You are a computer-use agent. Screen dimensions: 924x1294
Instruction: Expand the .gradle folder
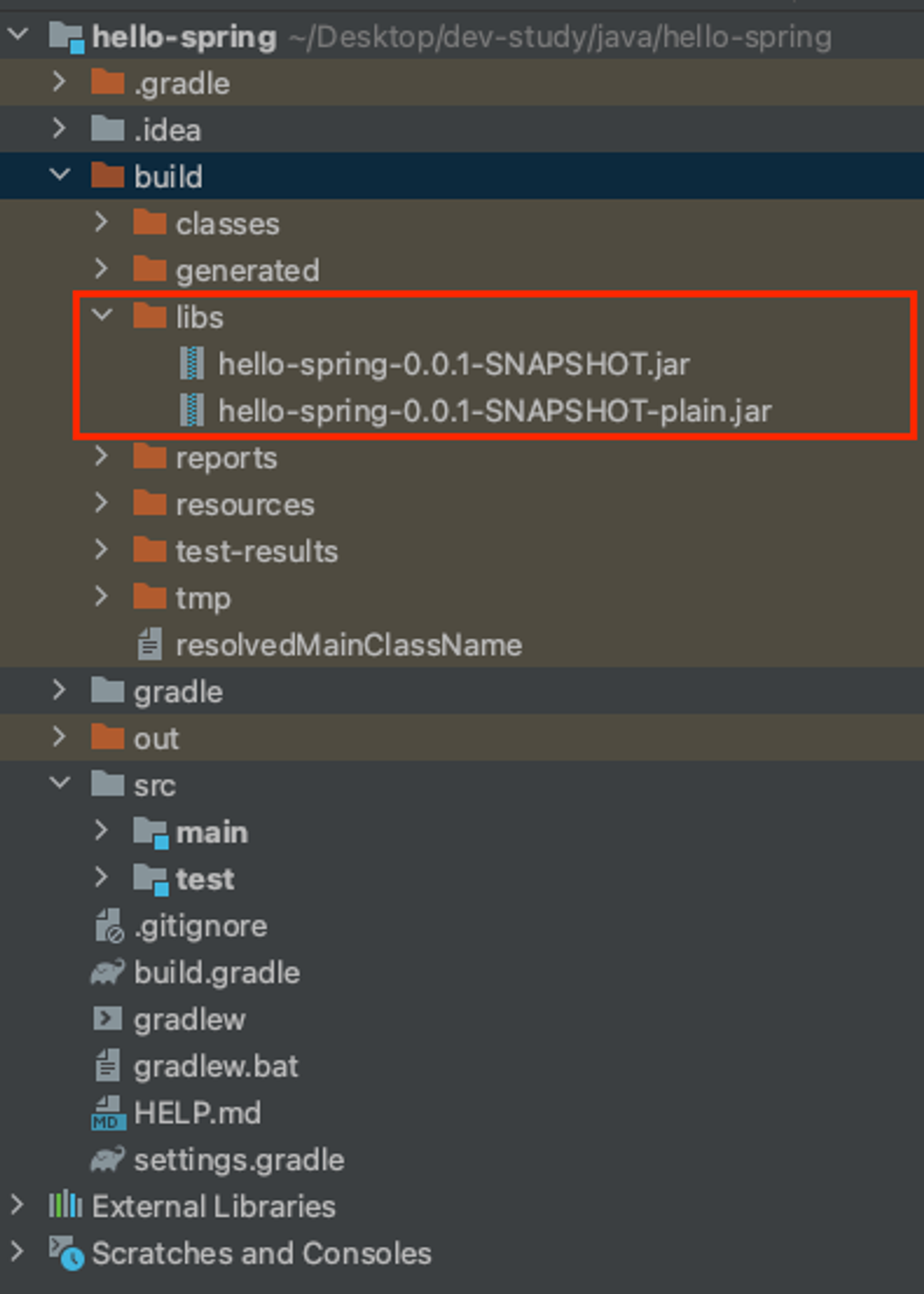(x=59, y=82)
